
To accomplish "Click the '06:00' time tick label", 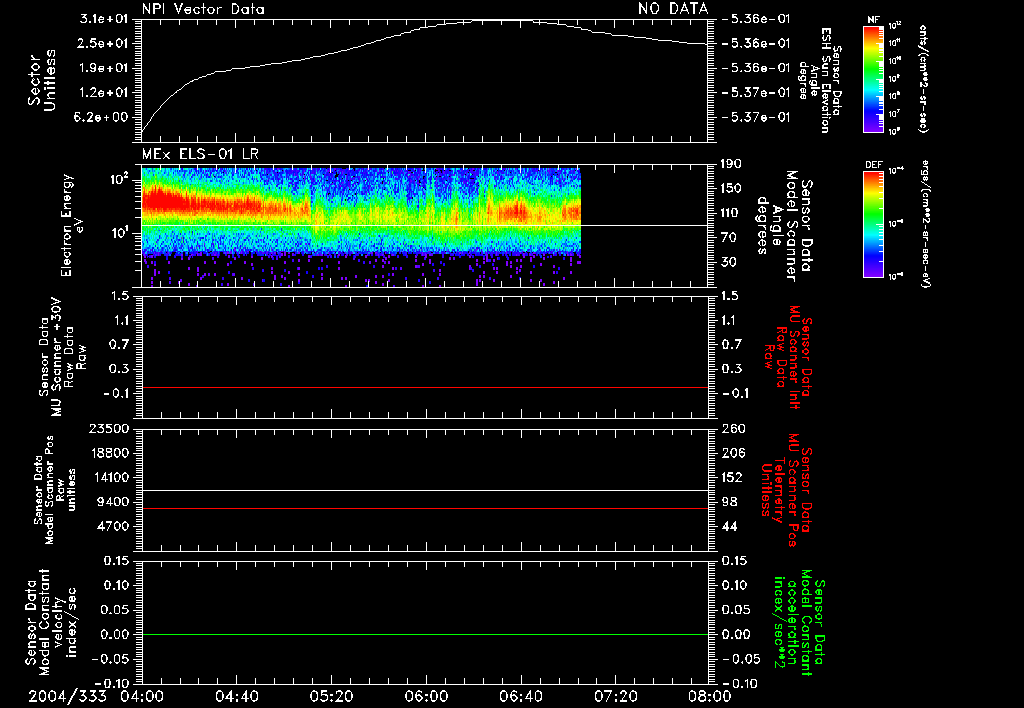I will pos(426,696).
